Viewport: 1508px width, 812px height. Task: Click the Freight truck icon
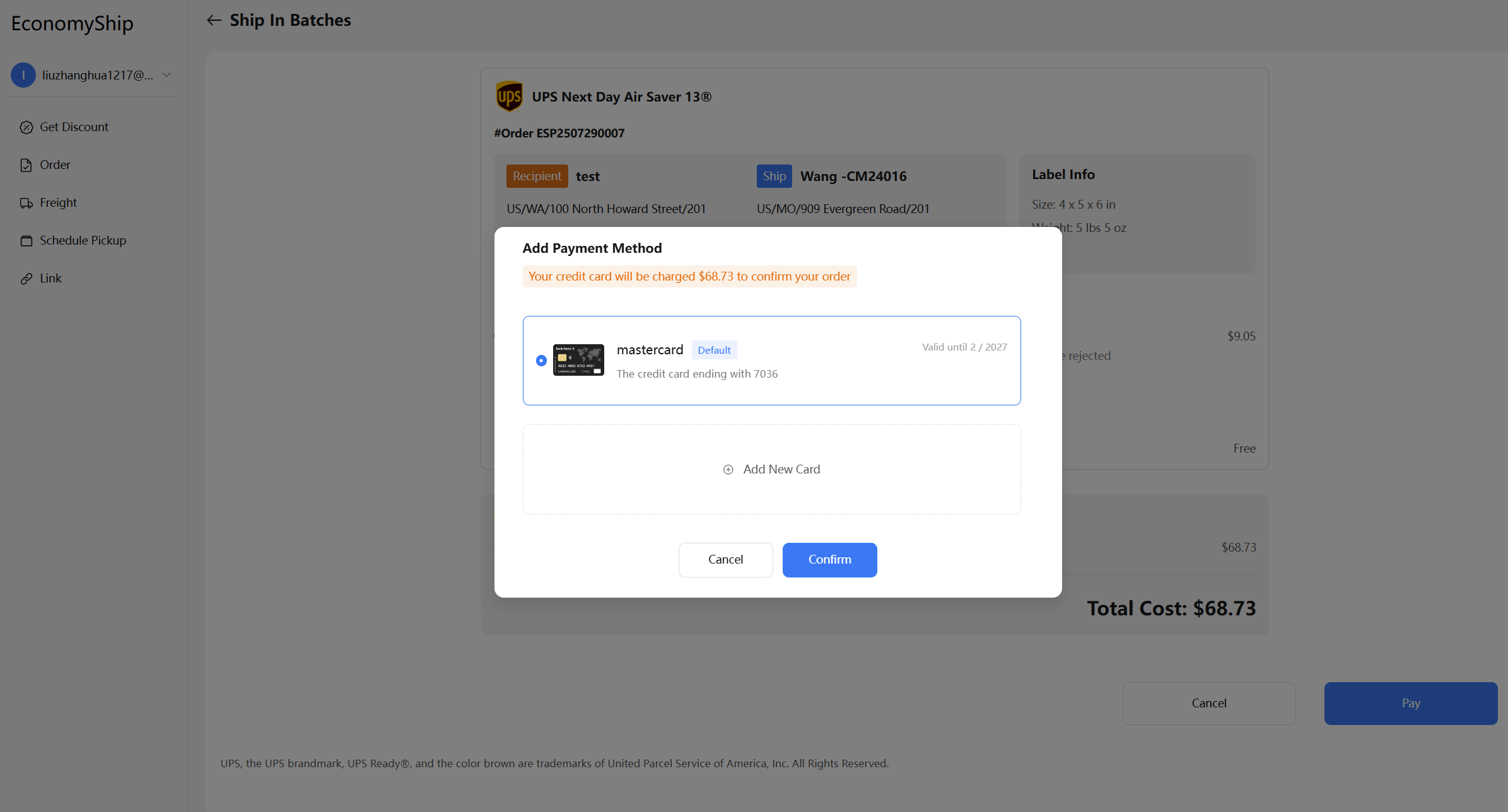[26, 203]
